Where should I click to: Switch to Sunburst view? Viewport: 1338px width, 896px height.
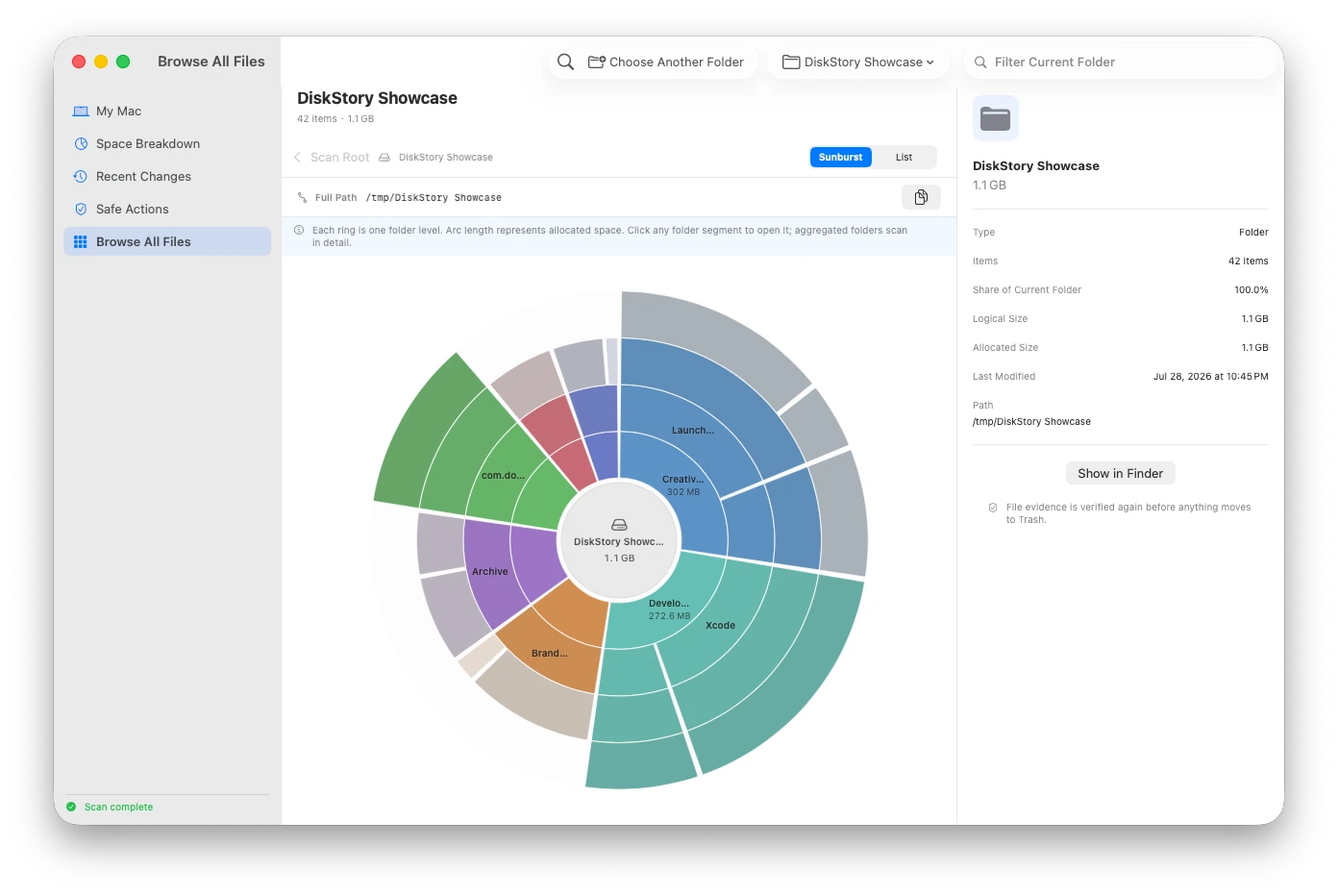point(841,158)
